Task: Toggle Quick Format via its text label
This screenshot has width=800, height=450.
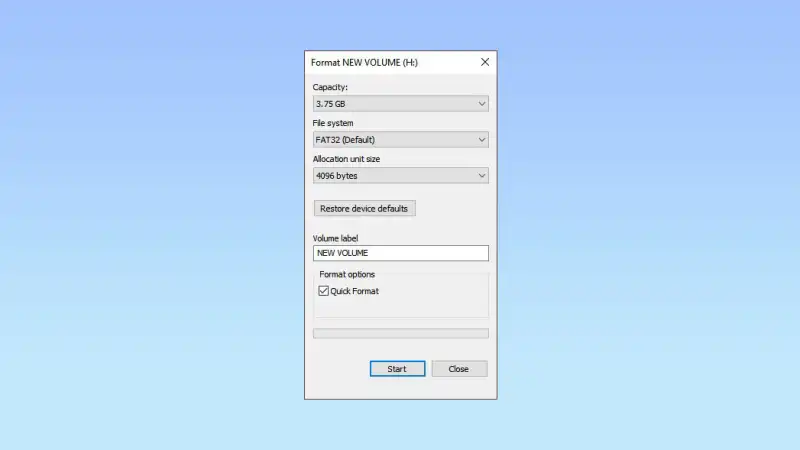Action: (x=355, y=291)
